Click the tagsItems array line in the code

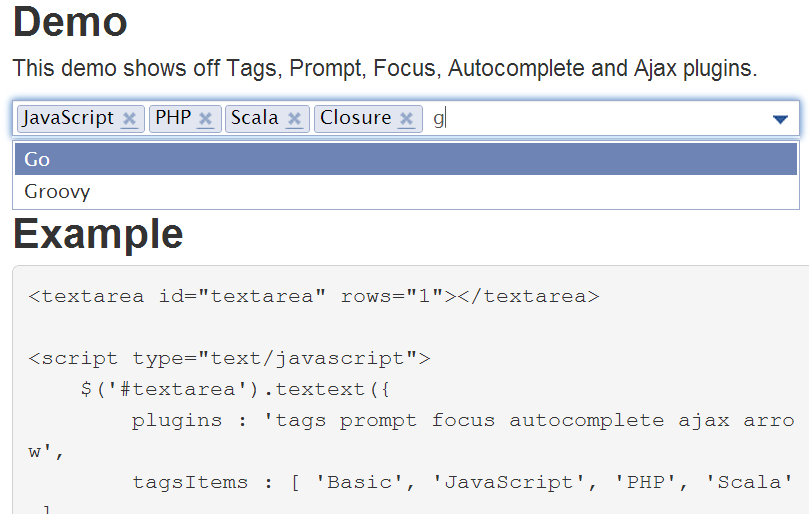(463, 482)
